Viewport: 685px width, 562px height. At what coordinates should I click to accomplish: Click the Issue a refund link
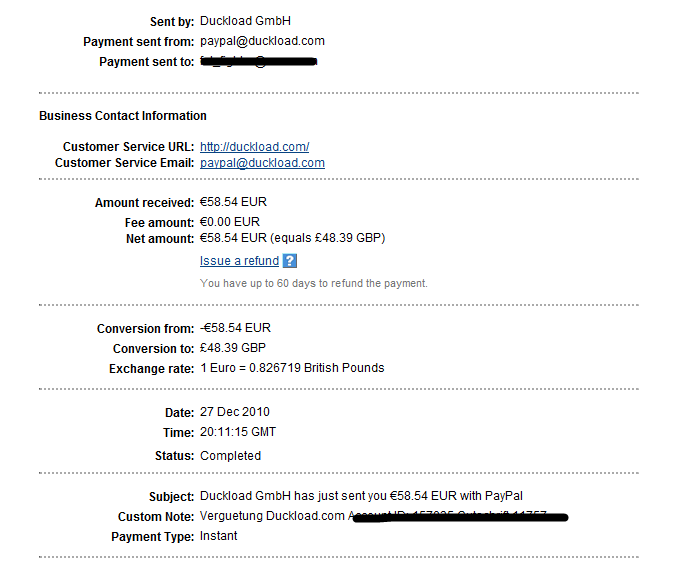(239, 261)
